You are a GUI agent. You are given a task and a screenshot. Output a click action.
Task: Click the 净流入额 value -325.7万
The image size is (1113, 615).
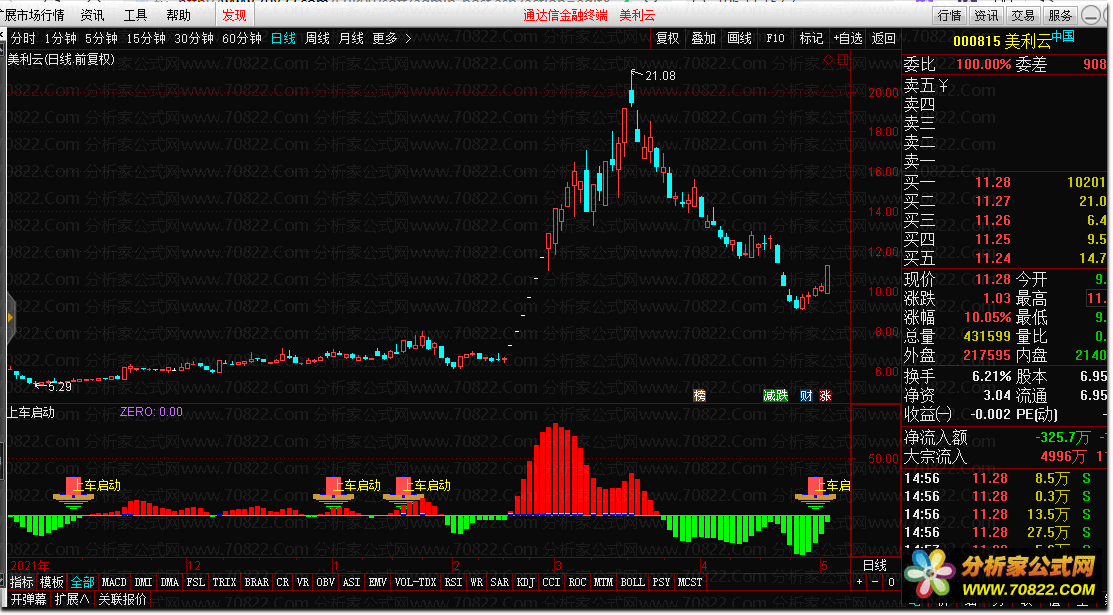[1063, 437]
